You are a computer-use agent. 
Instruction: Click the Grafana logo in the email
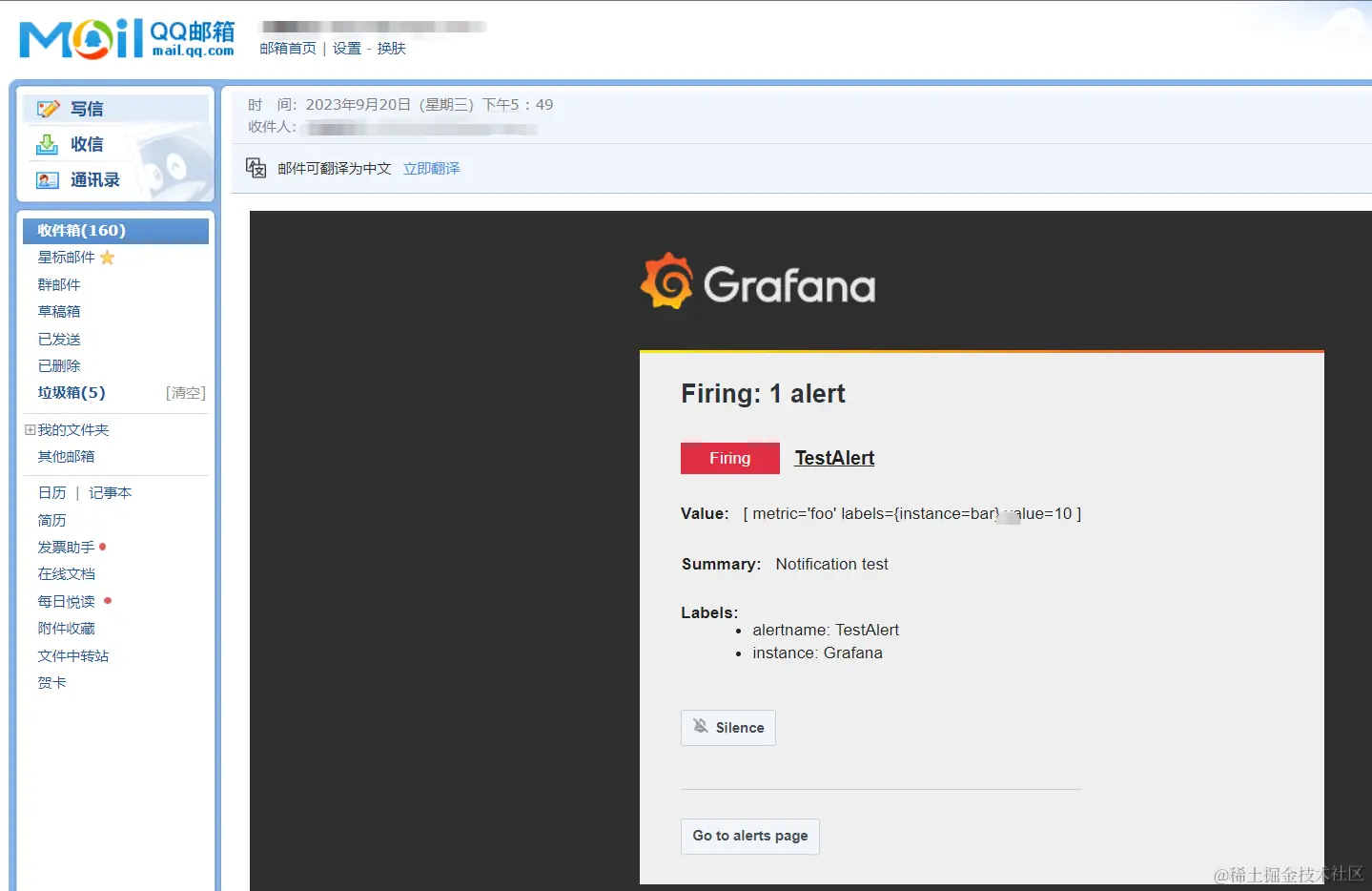pyautogui.click(x=758, y=281)
